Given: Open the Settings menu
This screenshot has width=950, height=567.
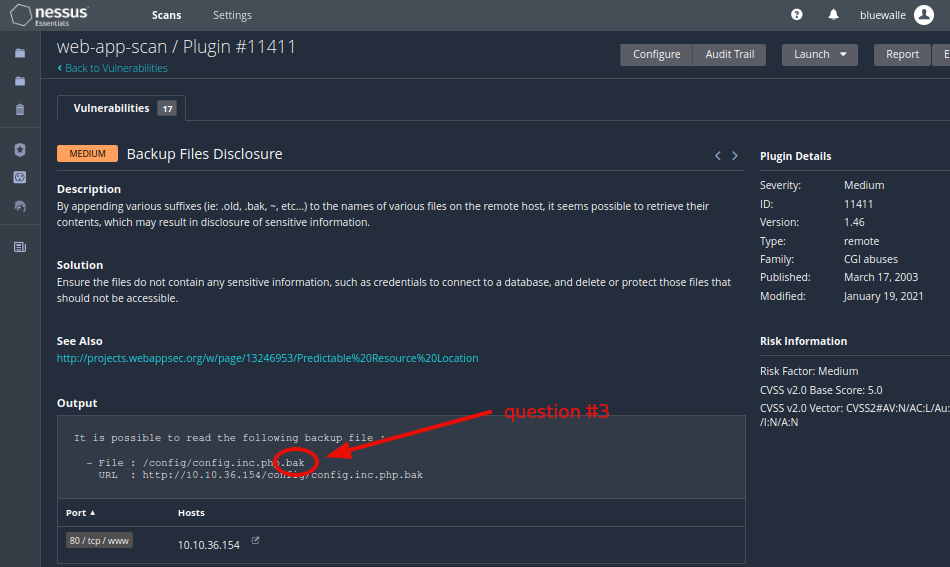Looking at the screenshot, I should (232, 15).
